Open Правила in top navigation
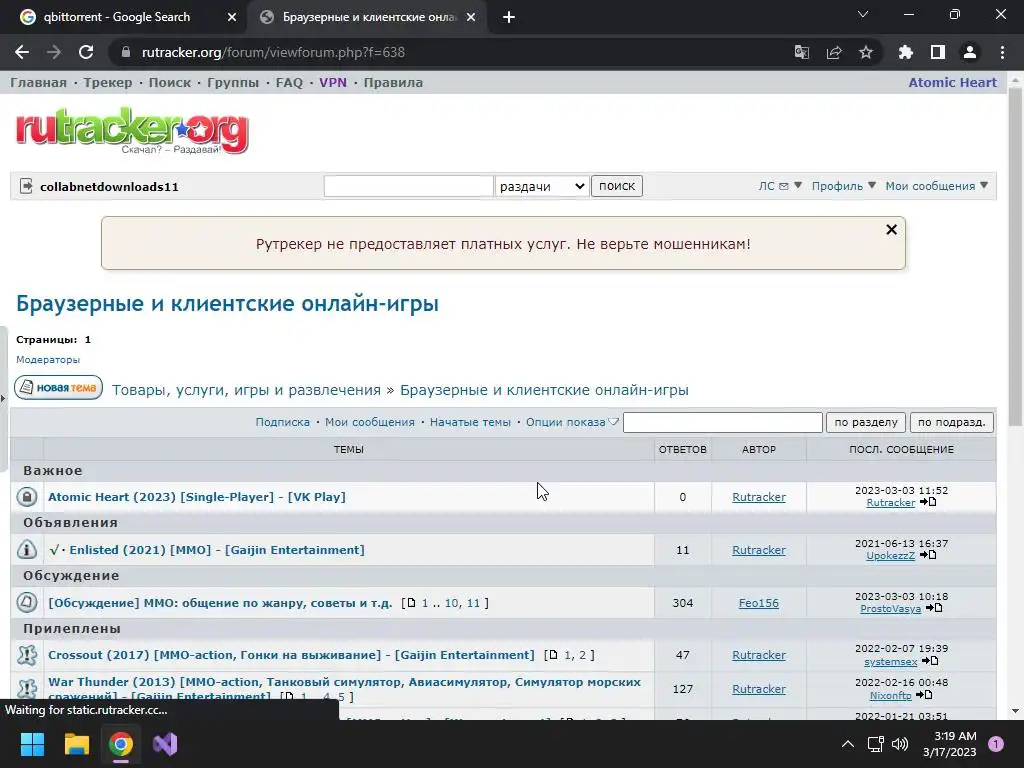The height and width of the screenshot is (768, 1024). tap(393, 83)
